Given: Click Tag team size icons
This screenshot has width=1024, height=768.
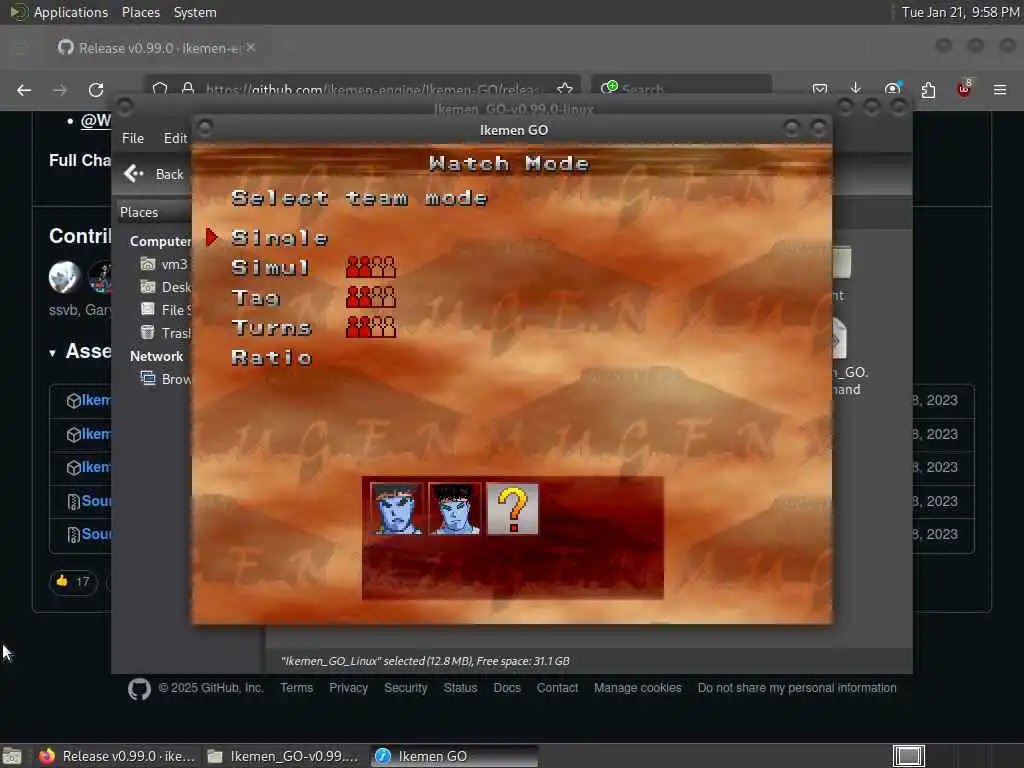Looking at the screenshot, I should 370,297.
